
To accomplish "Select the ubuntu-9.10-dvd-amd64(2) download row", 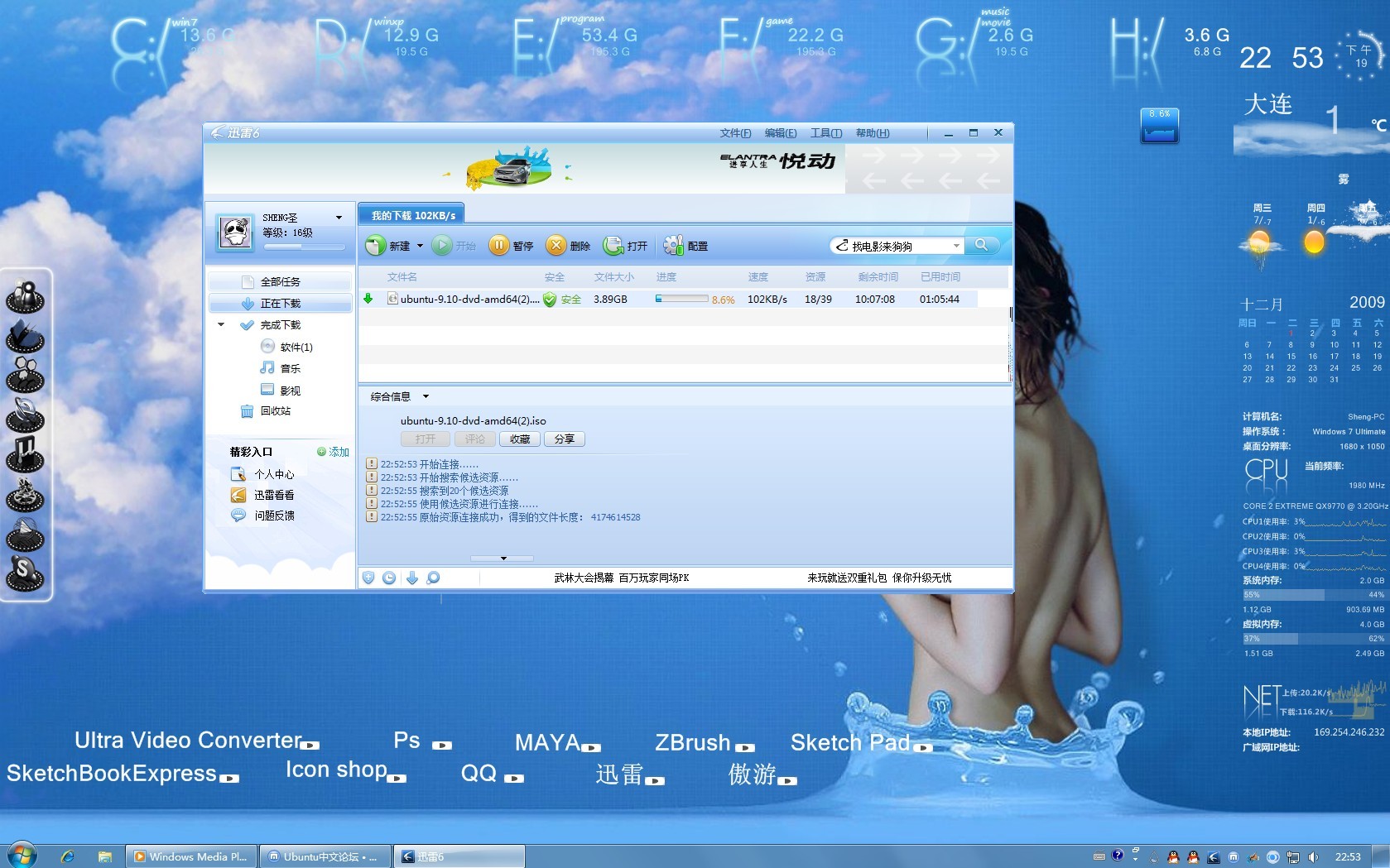I will [x=668, y=299].
